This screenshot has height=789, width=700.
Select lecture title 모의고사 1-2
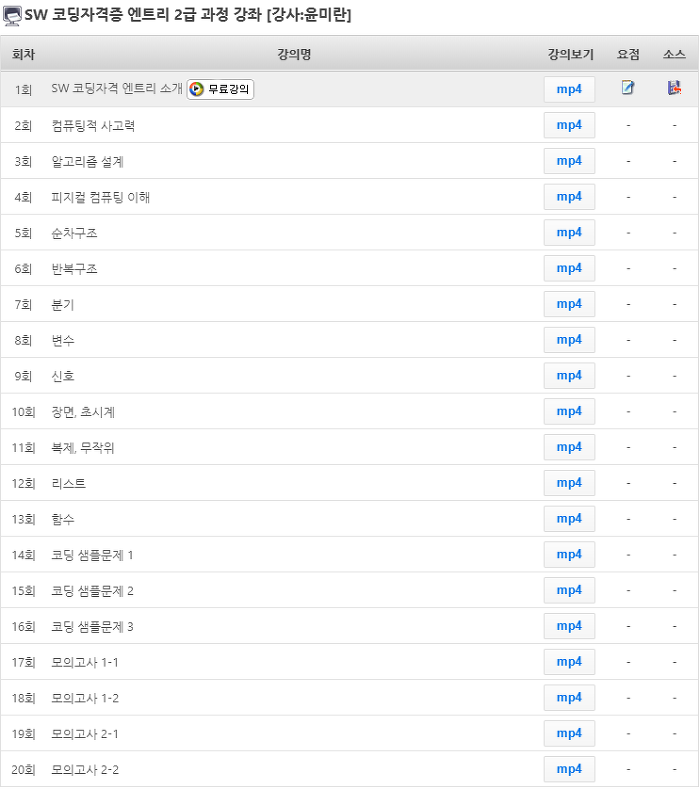tap(85, 698)
